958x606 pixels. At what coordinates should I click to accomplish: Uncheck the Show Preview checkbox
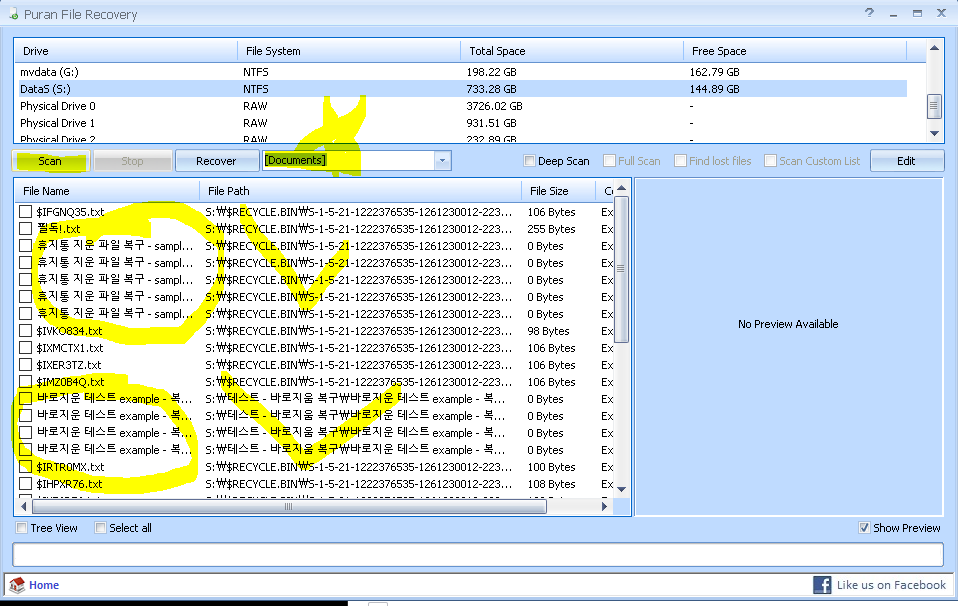pyautogui.click(x=864, y=528)
